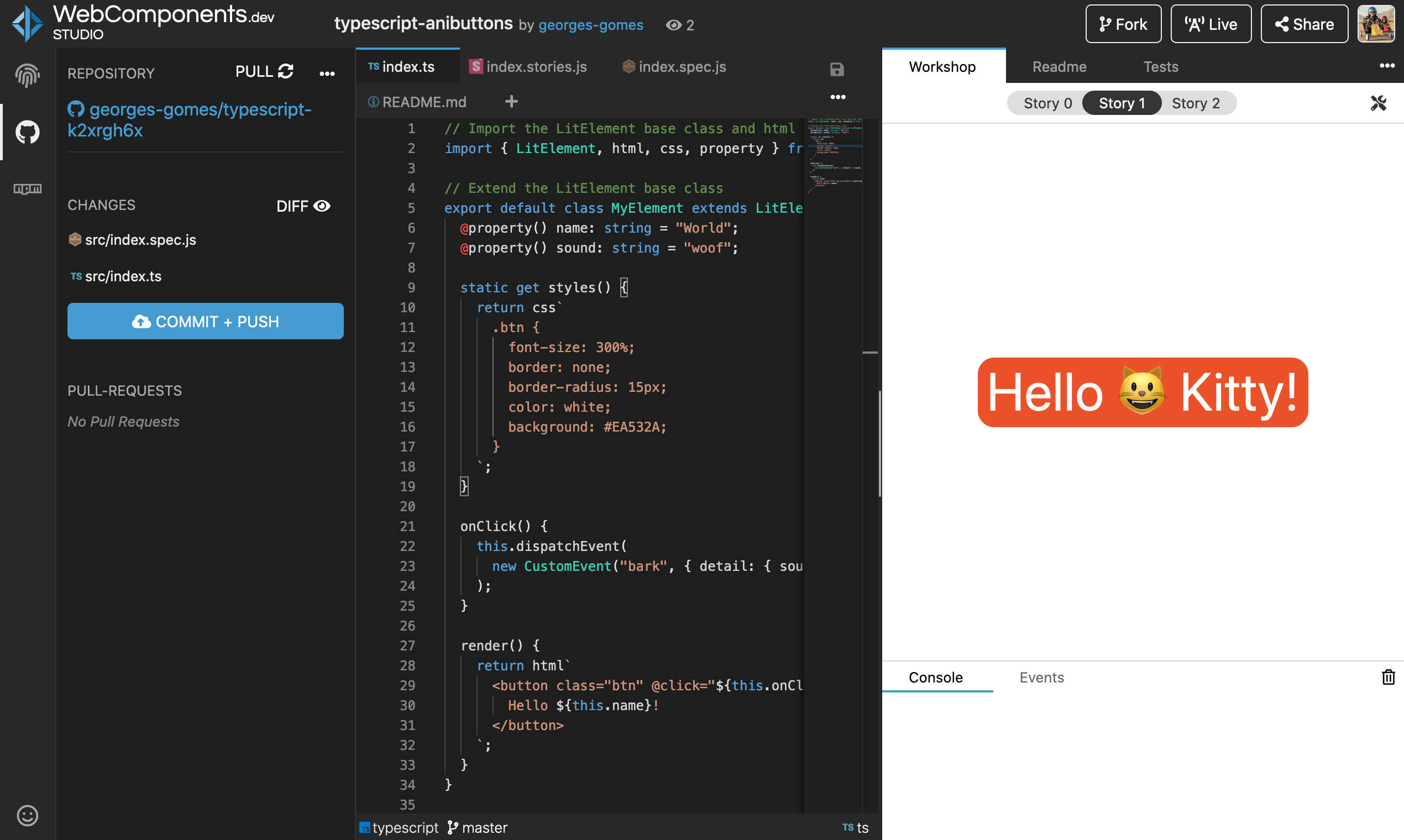Open the feedback smiley at bottom left
Image resolution: width=1404 pixels, height=840 pixels.
pos(27,815)
